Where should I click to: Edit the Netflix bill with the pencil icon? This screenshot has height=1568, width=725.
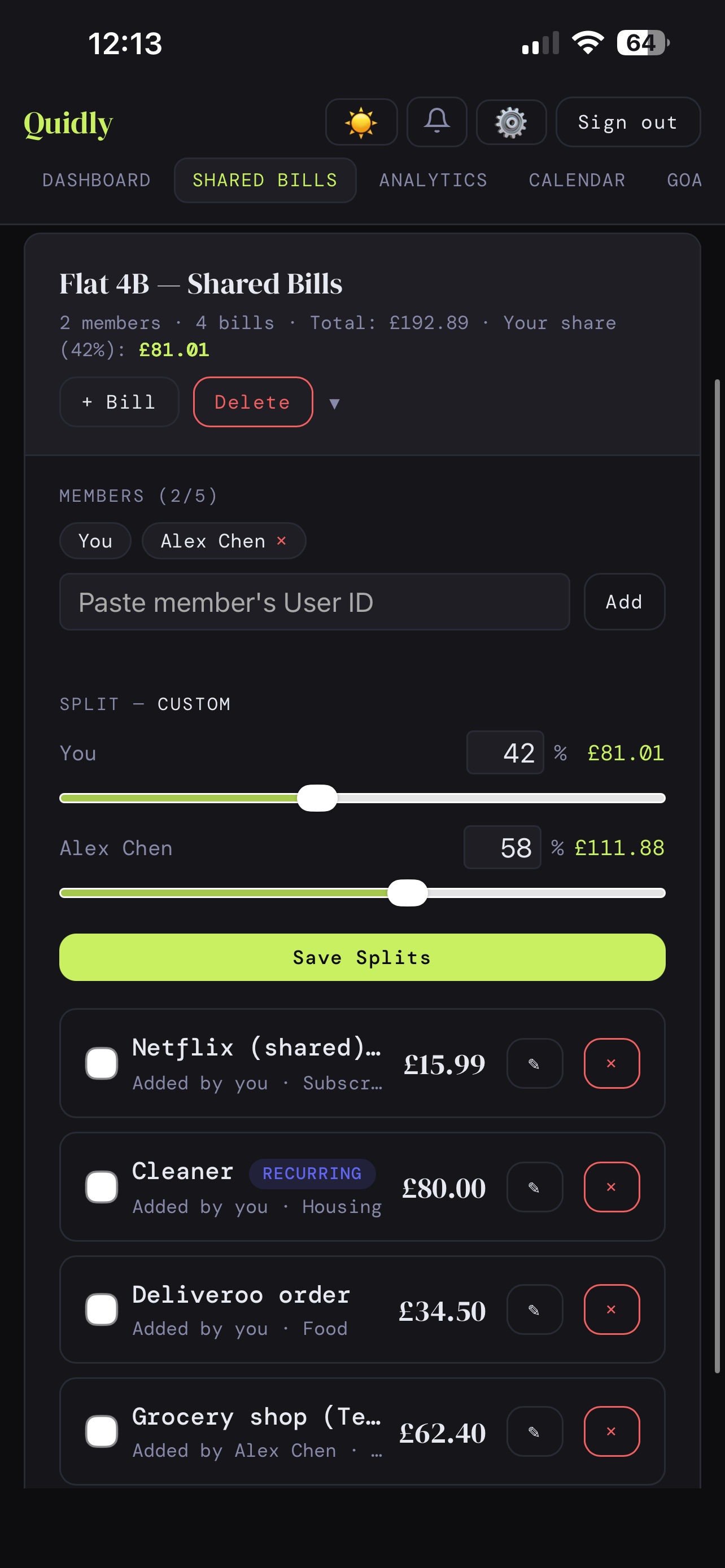(534, 1063)
